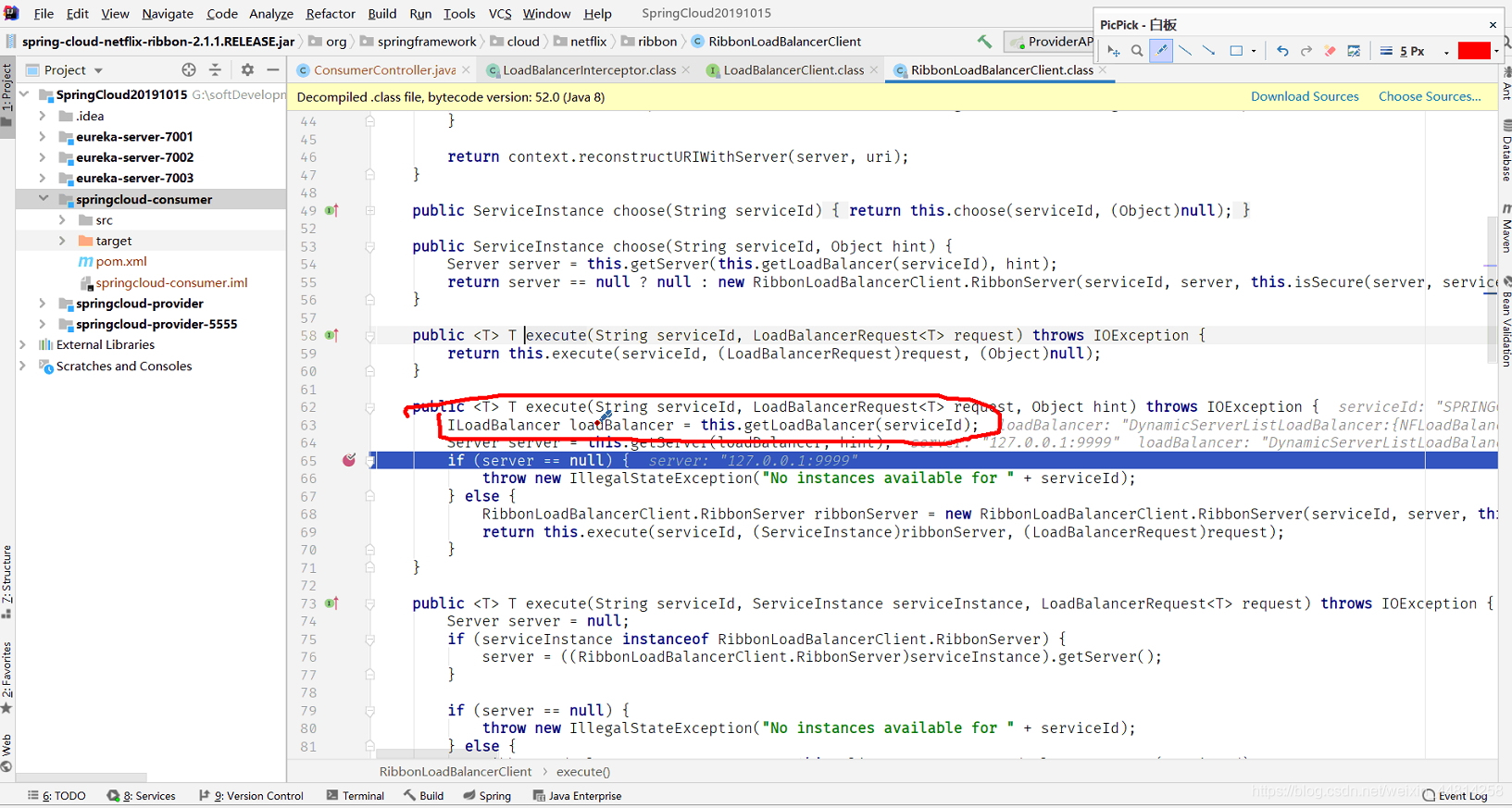Open the Terminal tool window
The width and height of the screenshot is (1512, 808).
click(x=356, y=796)
